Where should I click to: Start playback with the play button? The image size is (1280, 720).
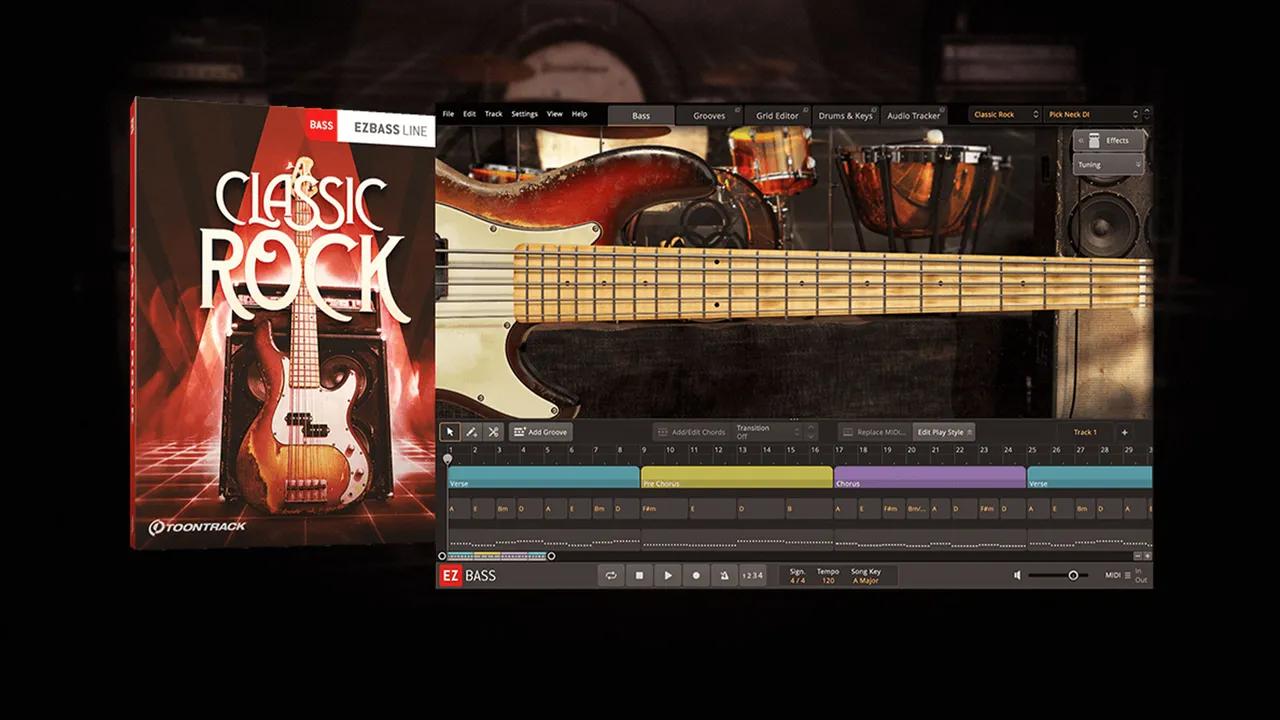click(x=668, y=575)
